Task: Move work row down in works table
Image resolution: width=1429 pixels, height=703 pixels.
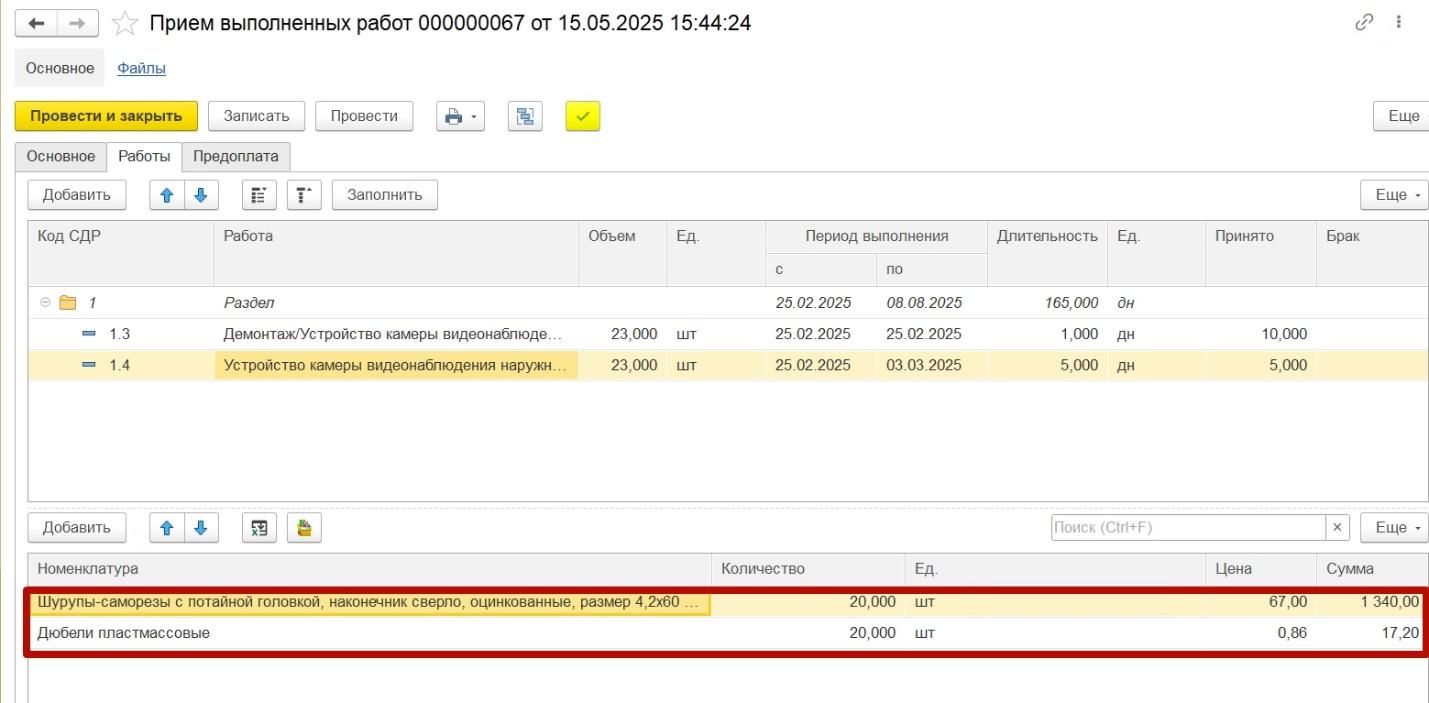Action: [201, 195]
